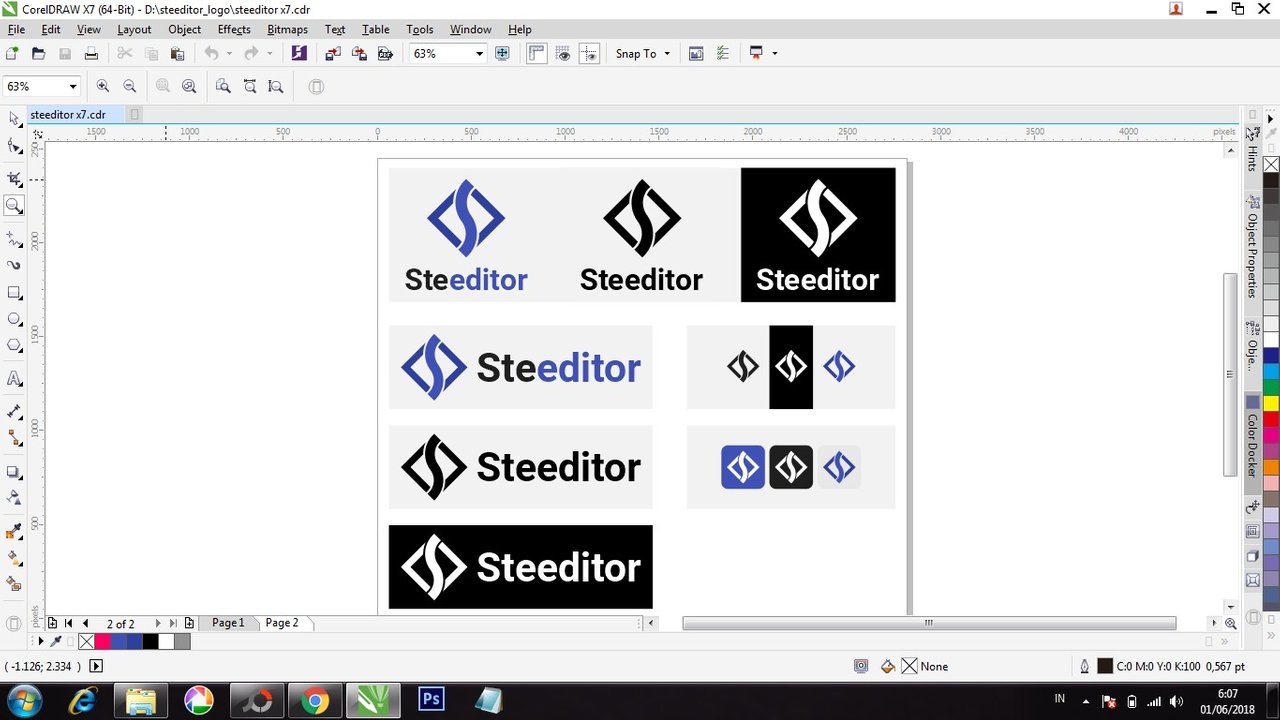Toggle Show Guidelines button
The width and height of the screenshot is (1280, 720).
click(x=589, y=53)
